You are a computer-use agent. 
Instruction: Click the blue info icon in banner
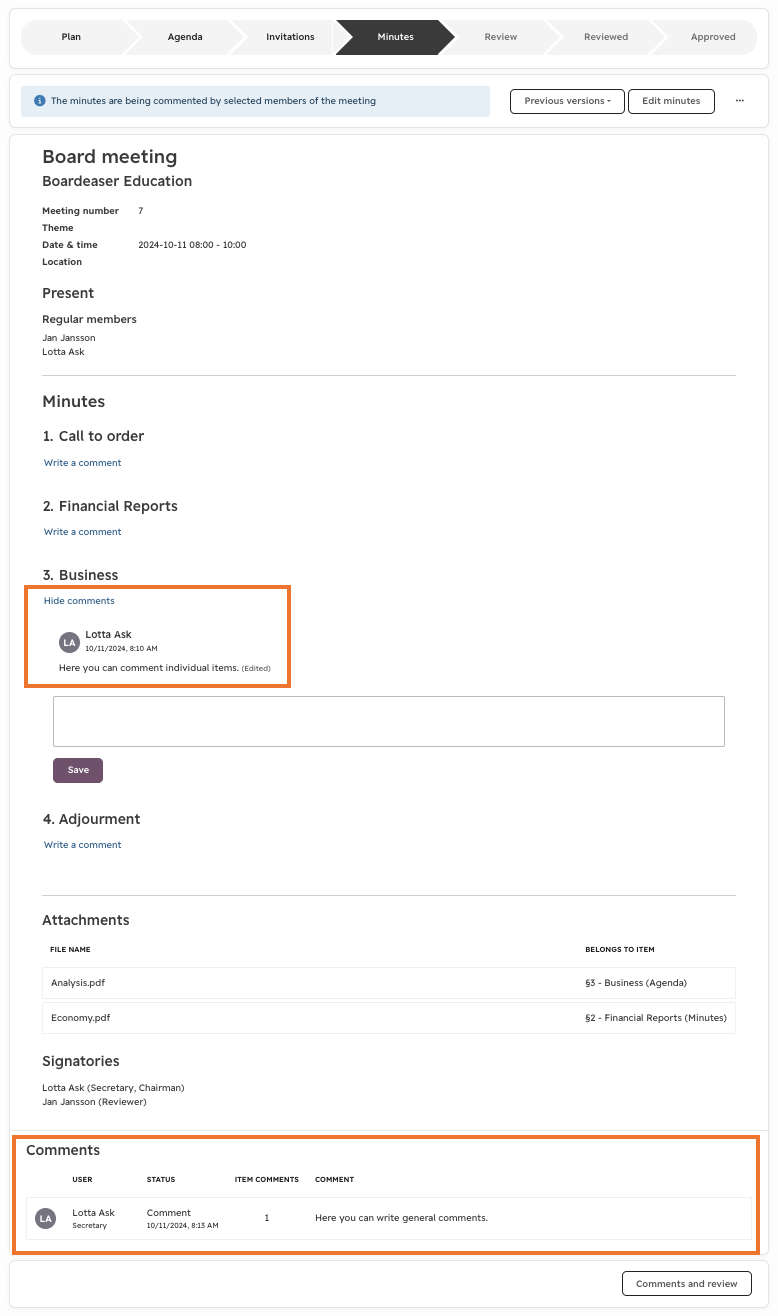pyautogui.click(x=40, y=101)
